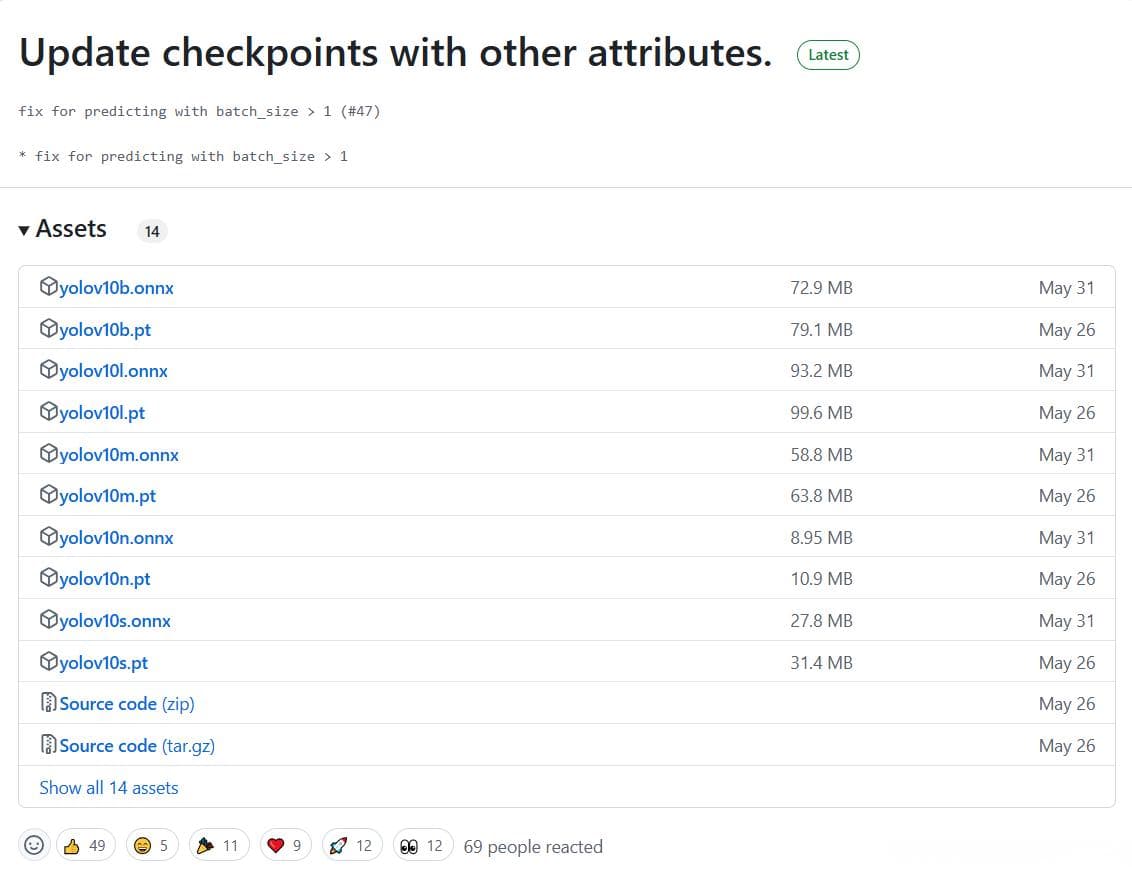The width and height of the screenshot is (1132, 875).
Task: Toggle the thumbs up reaction
Action: (85, 846)
